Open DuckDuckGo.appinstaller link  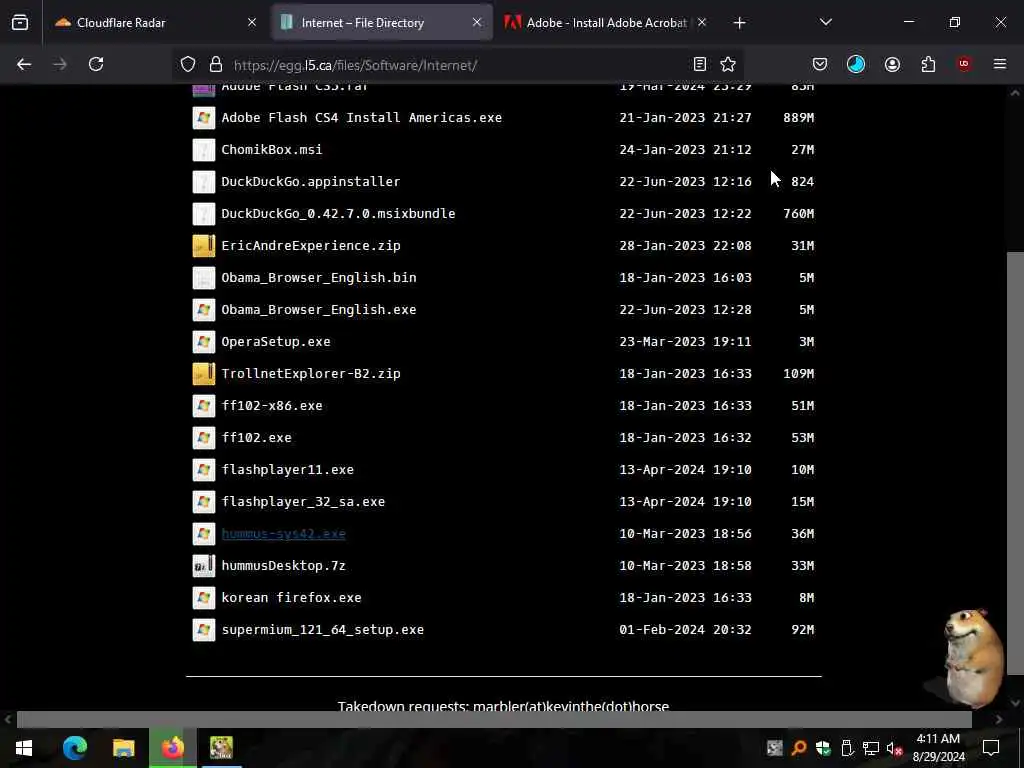coord(310,182)
